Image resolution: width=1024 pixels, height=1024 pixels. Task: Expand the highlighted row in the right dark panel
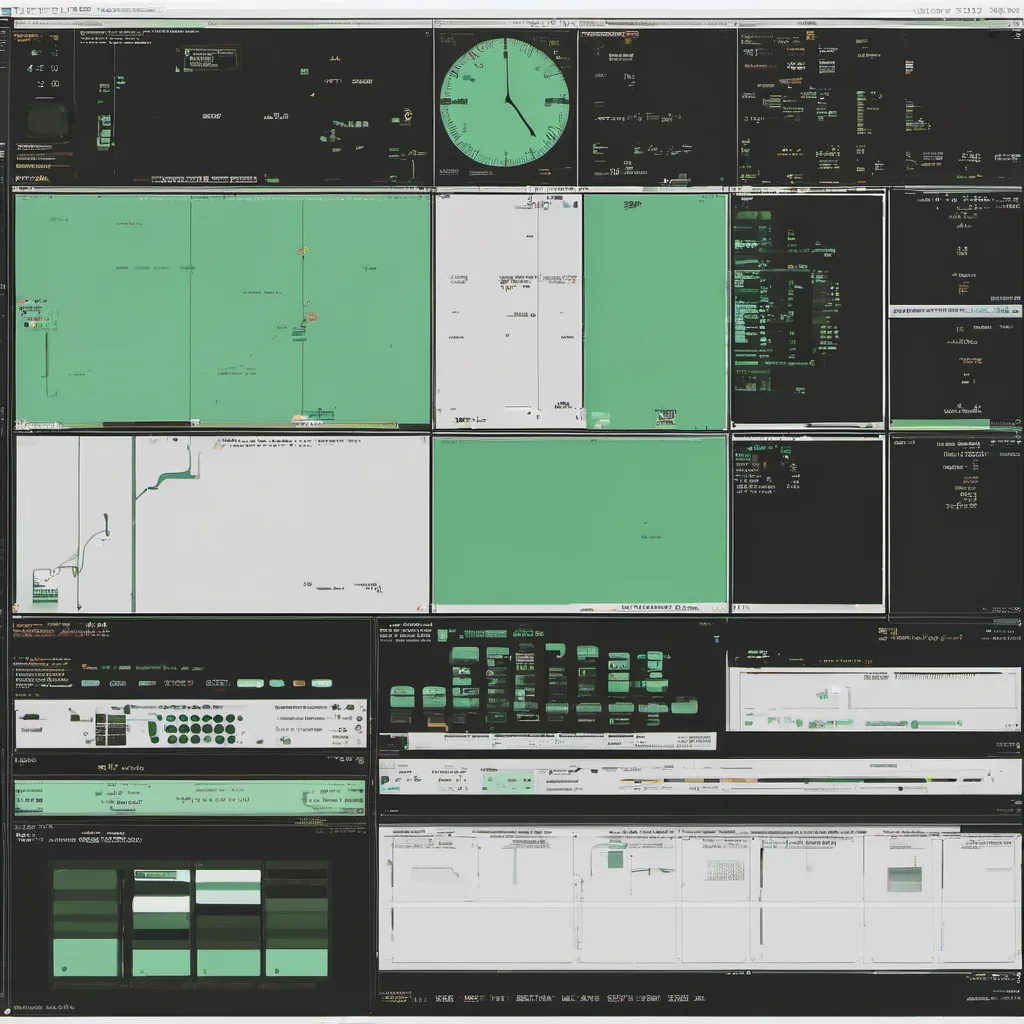coord(955,311)
